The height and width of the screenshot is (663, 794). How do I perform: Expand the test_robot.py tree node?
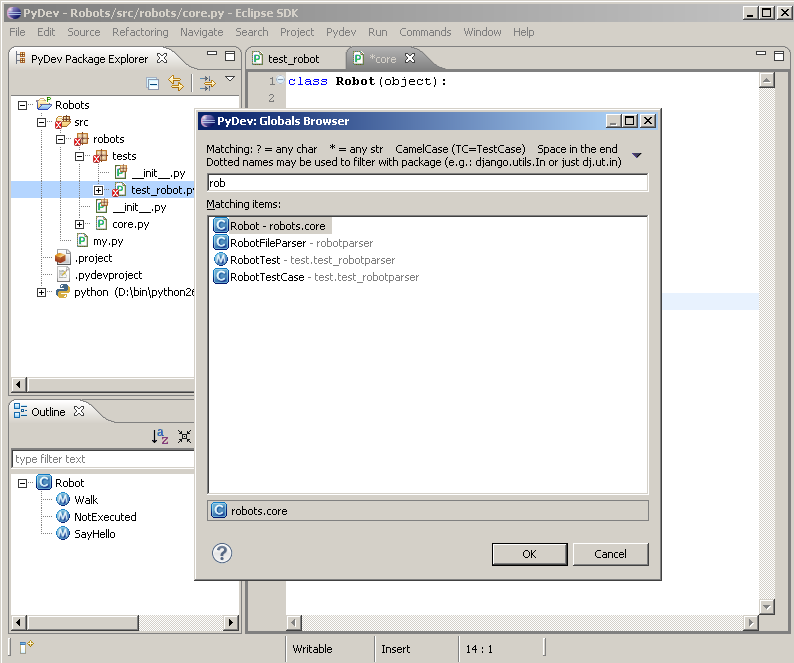click(x=98, y=190)
